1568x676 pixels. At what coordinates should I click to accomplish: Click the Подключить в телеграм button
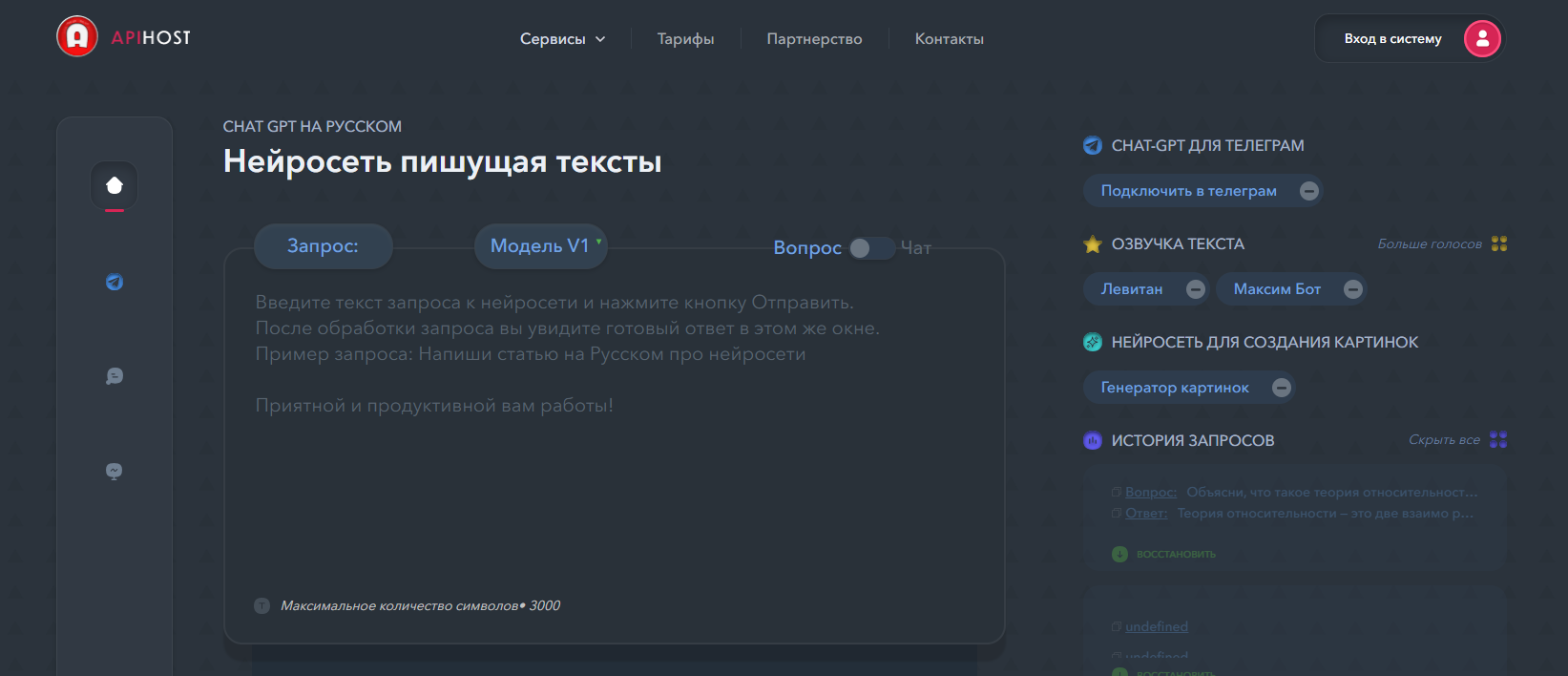click(x=1188, y=191)
